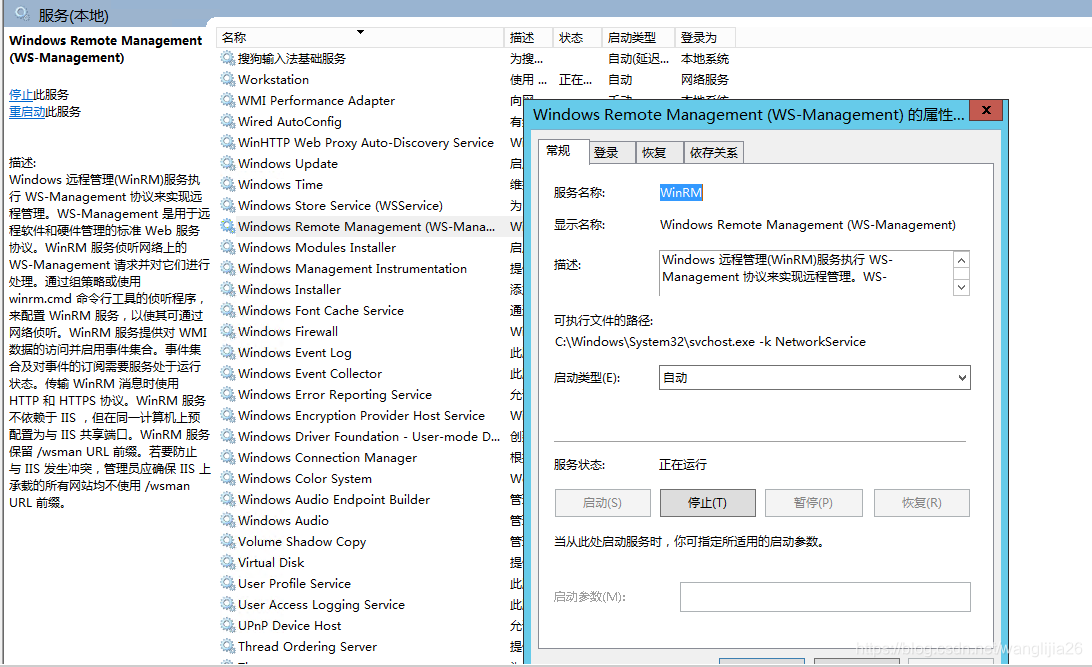Image resolution: width=1092 pixels, height=667 pixels.
Task: Click the description text box in the dialog
Action: tap(806, 273)
